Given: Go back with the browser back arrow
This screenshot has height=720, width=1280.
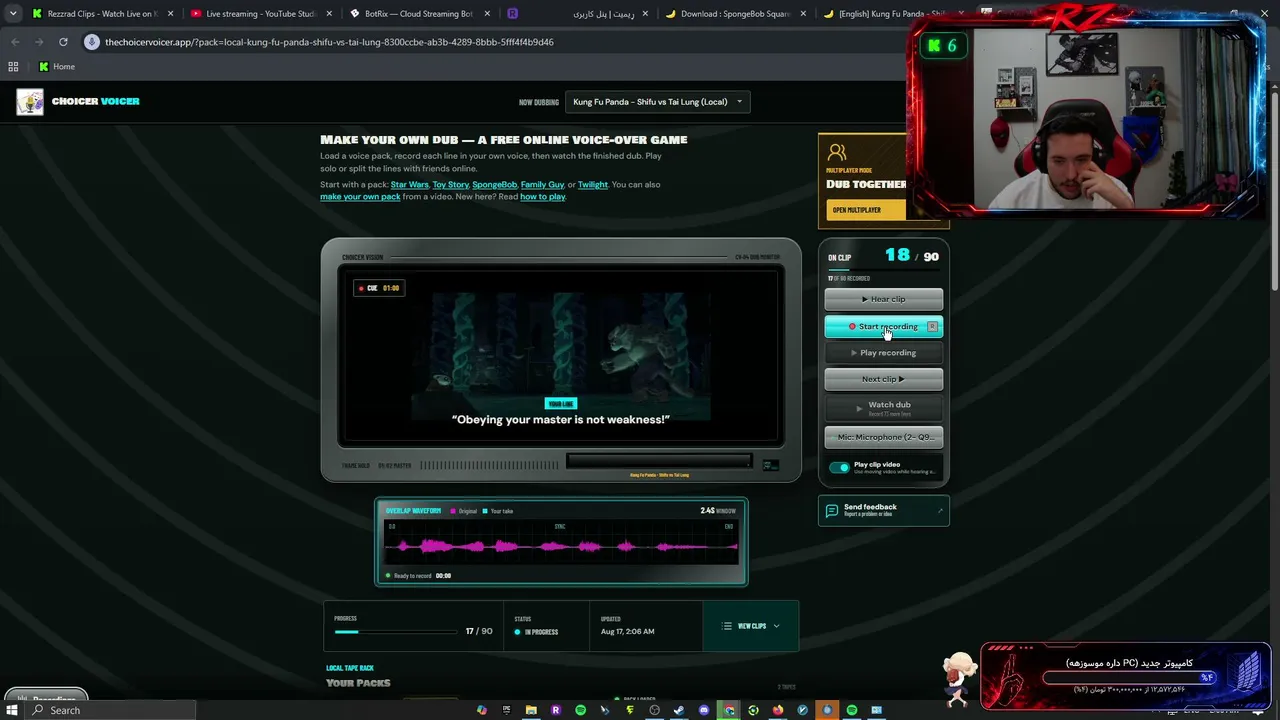Looking at the screenshot, I should tap(15, 42).
